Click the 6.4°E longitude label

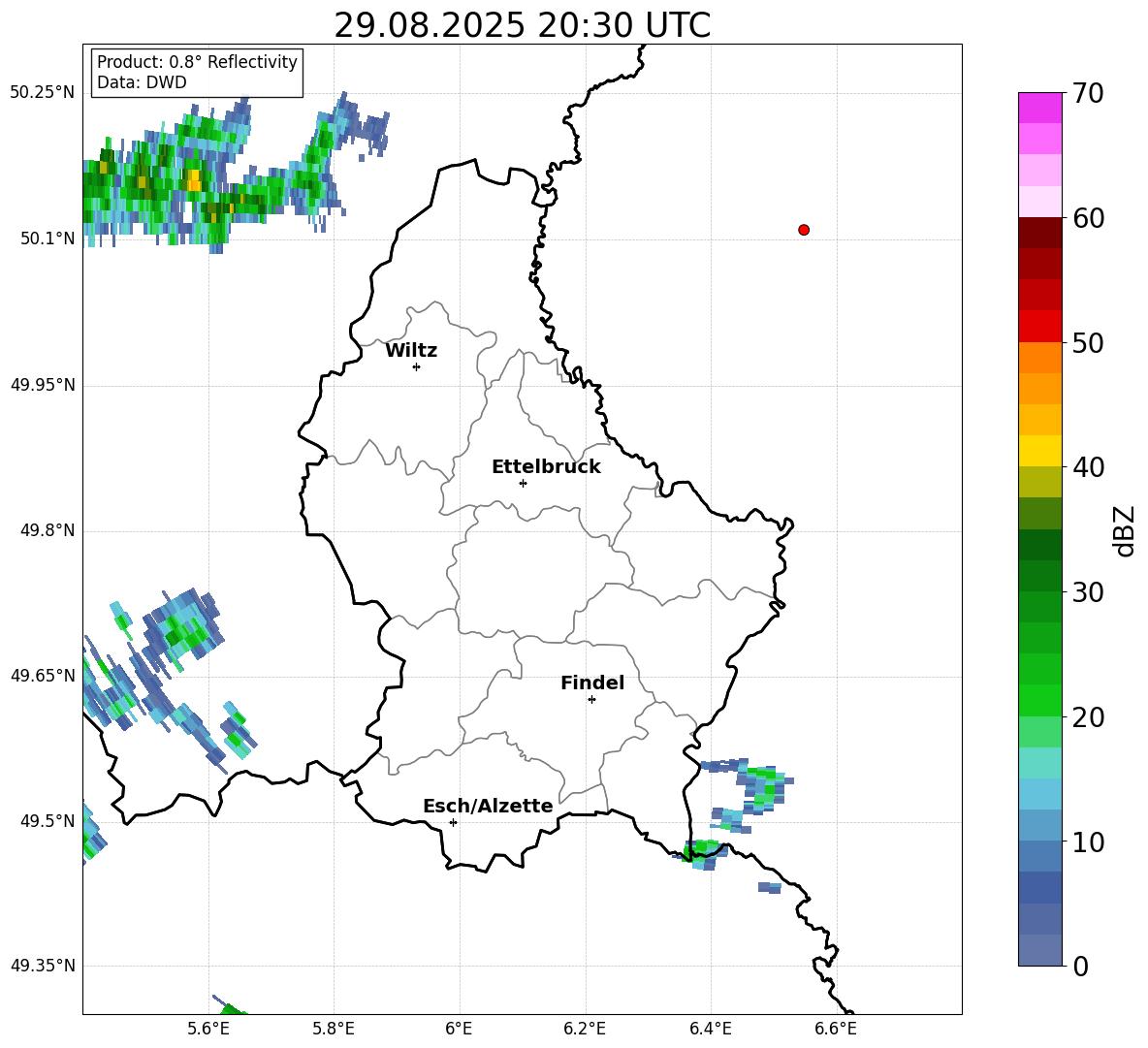(710, 1029)
